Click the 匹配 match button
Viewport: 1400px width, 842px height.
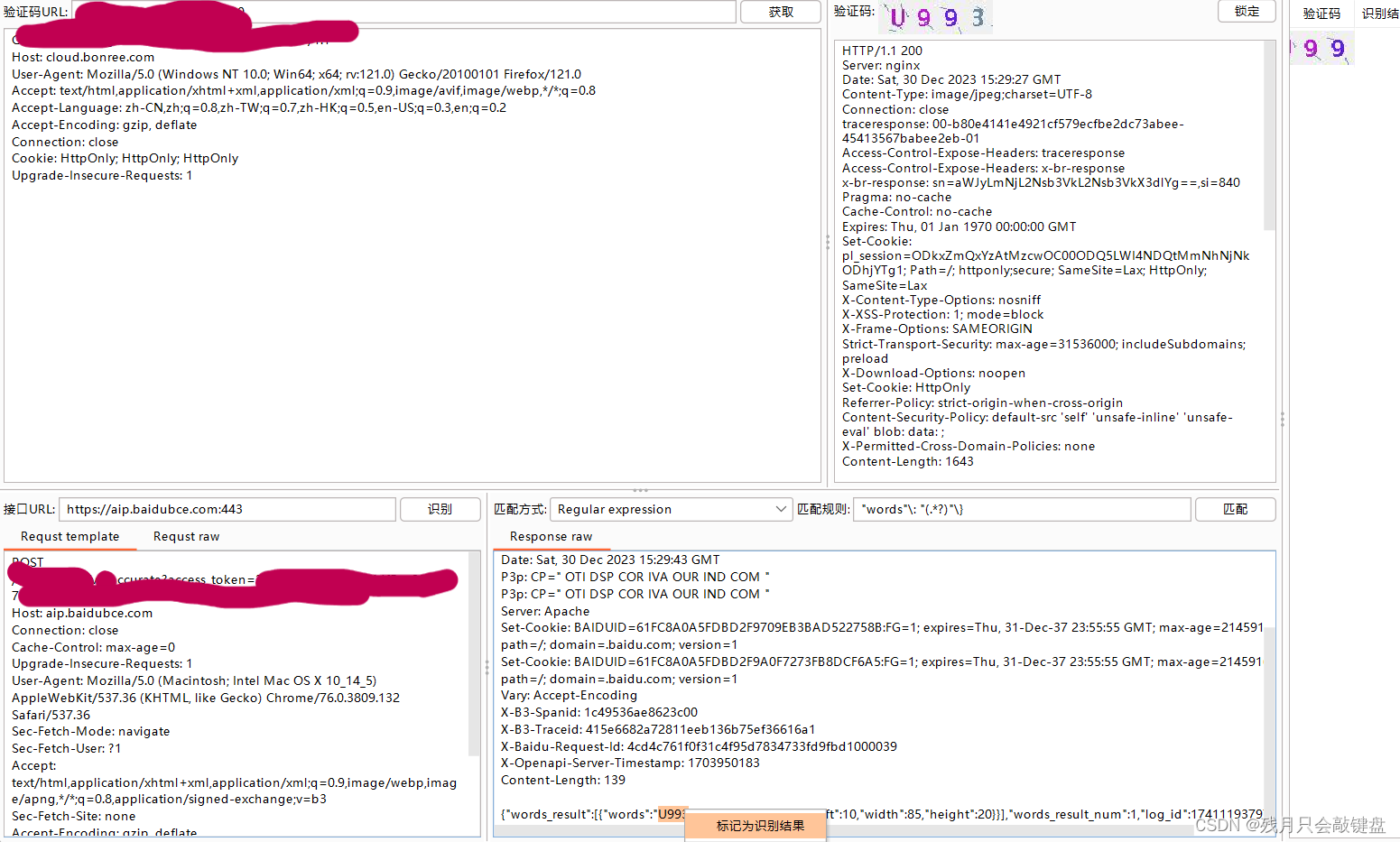tap(1235, 509)
